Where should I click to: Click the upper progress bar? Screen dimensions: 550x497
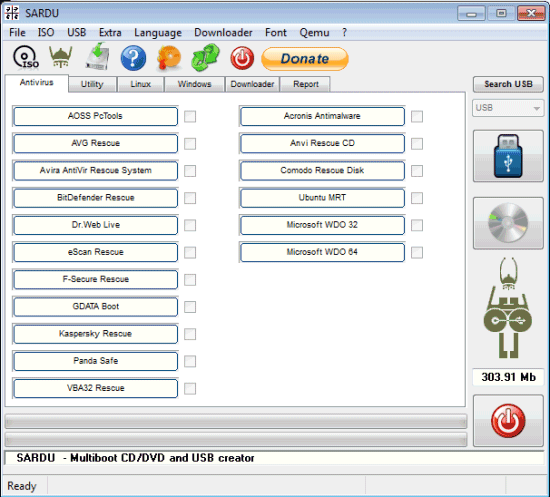coord(236,422)
